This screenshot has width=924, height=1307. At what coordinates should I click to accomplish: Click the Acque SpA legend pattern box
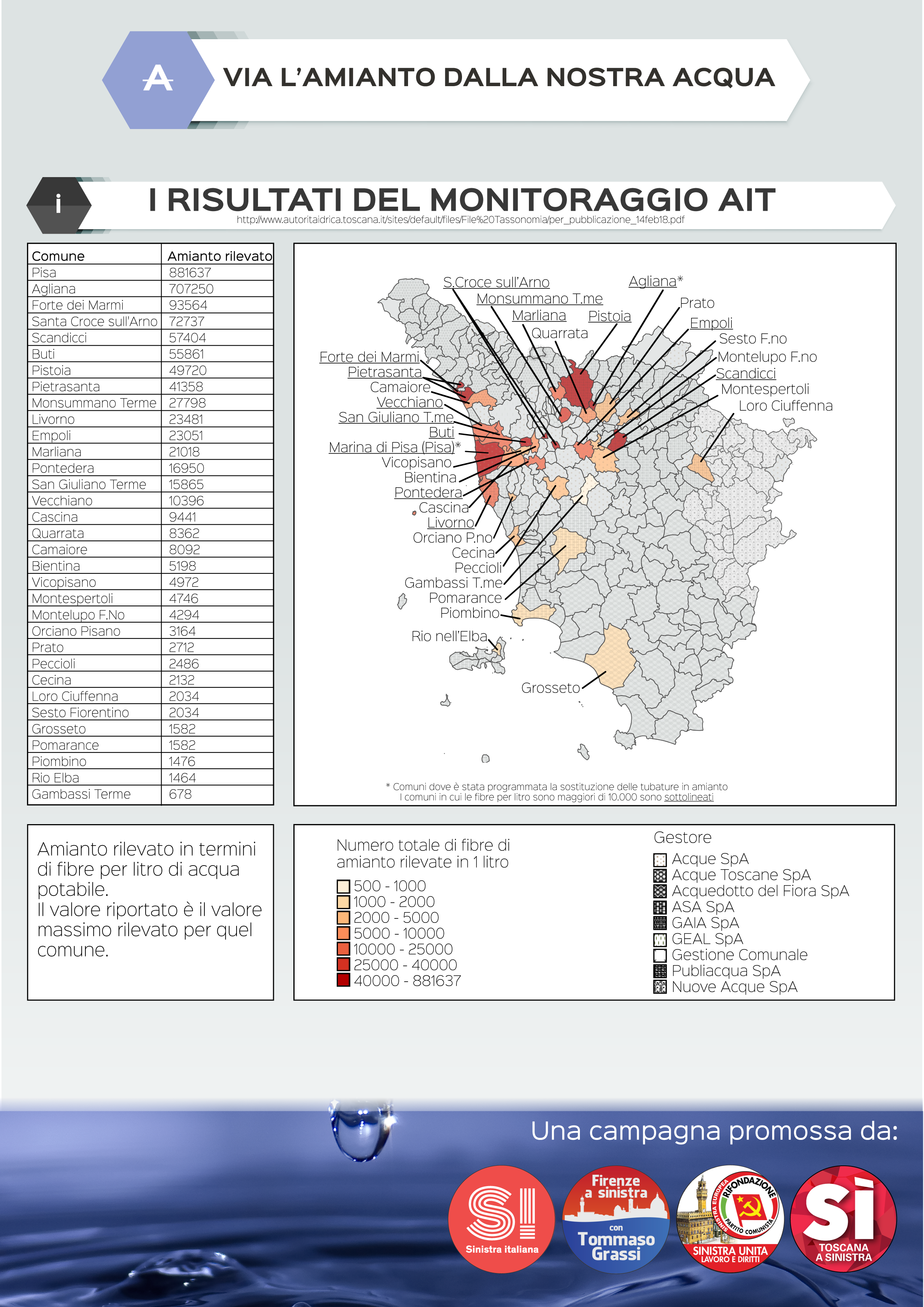click(660, 860)
